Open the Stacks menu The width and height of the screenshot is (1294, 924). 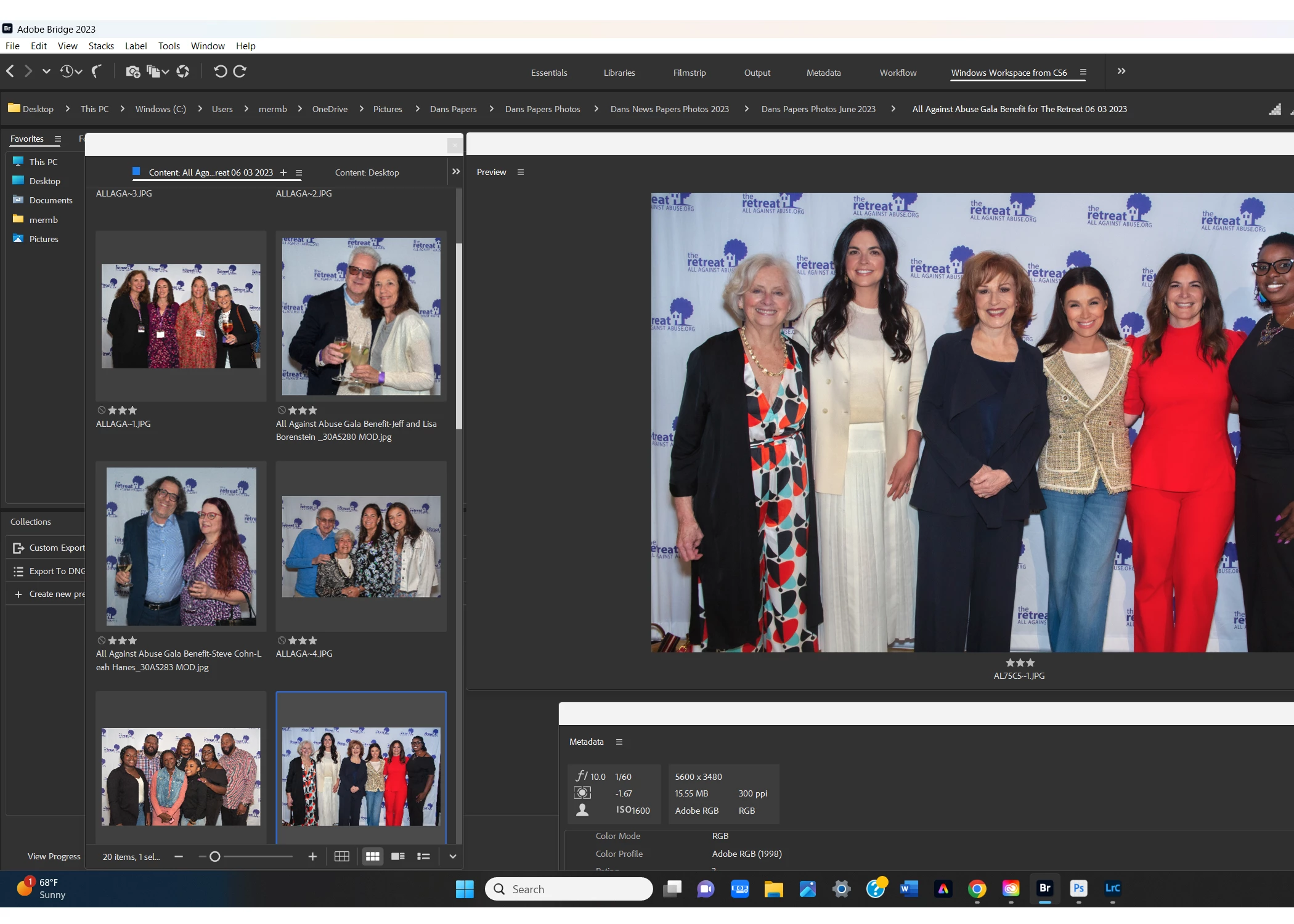tap(101, 46)
